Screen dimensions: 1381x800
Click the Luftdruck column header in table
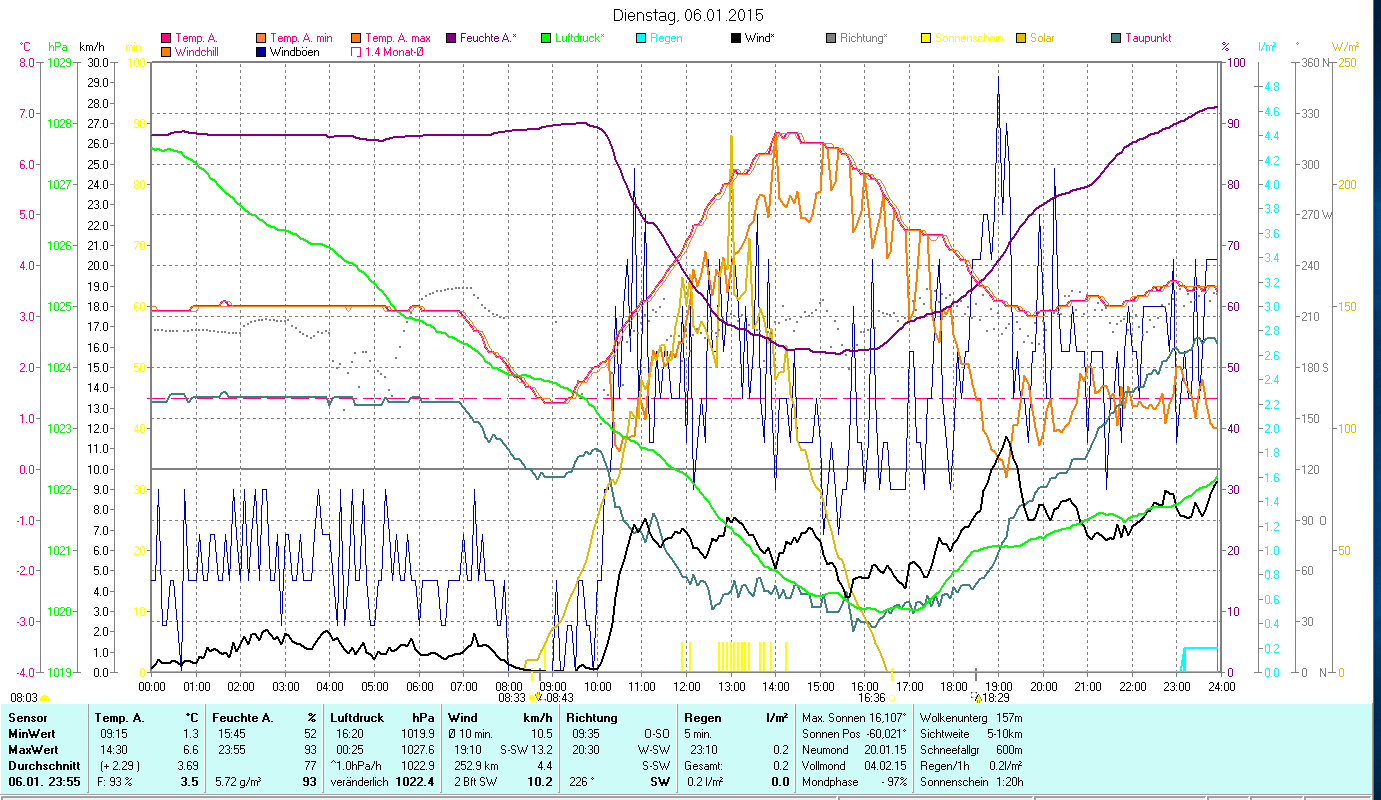359,718
